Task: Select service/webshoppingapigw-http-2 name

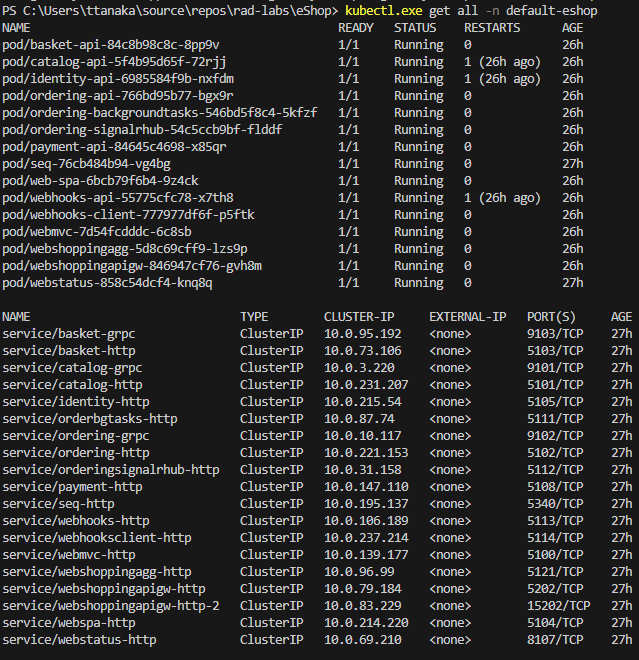Action: pos(111,606)
